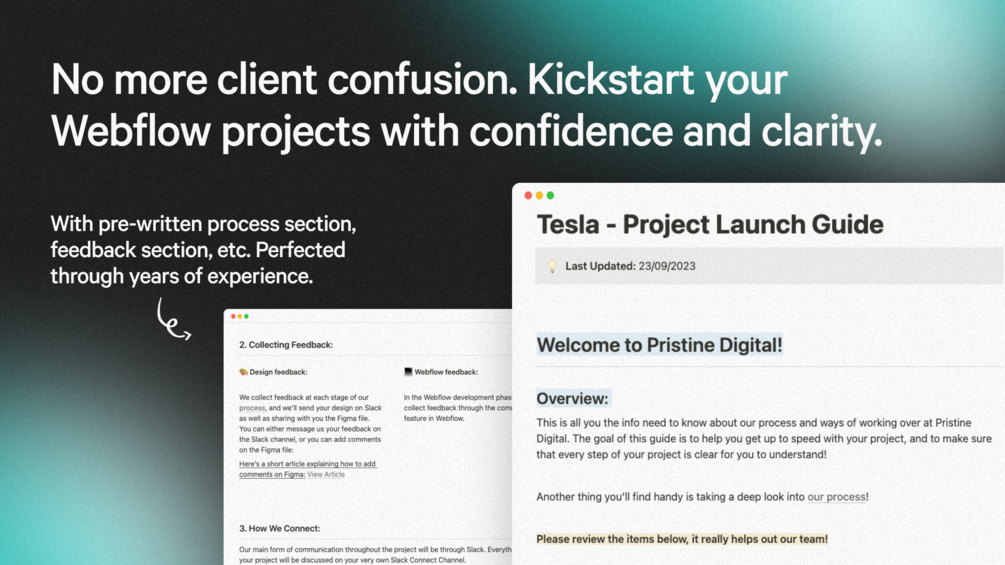Click the yellow-highlighted 'Please review the items' line
This screenshot has width=1005, height=565.
[x=682, y=539]
